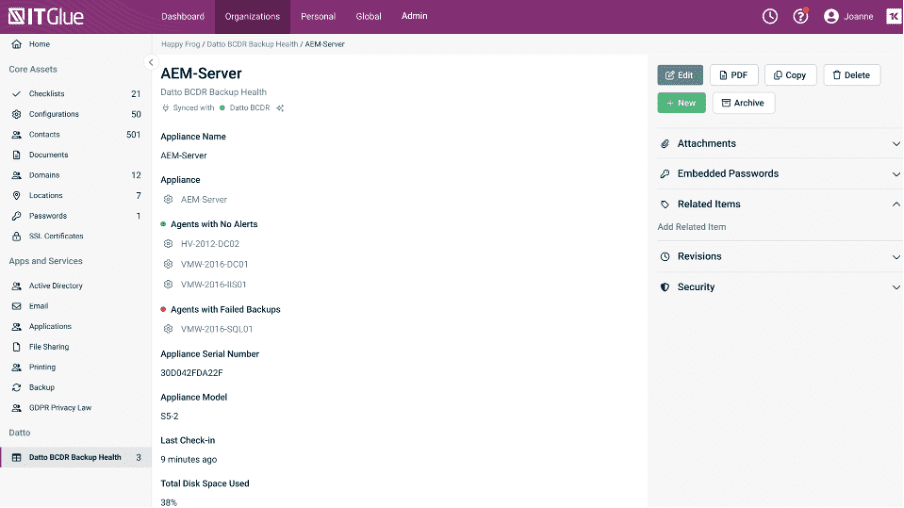
Task: Expand the Embedded Passwords section
Action: (895, 174)
